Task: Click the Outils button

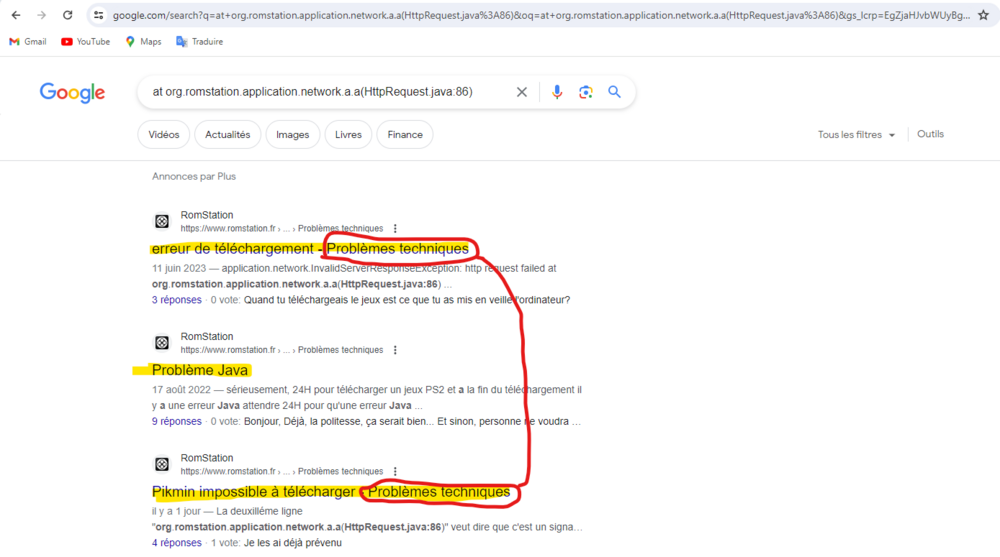Action: click(930, 134)
